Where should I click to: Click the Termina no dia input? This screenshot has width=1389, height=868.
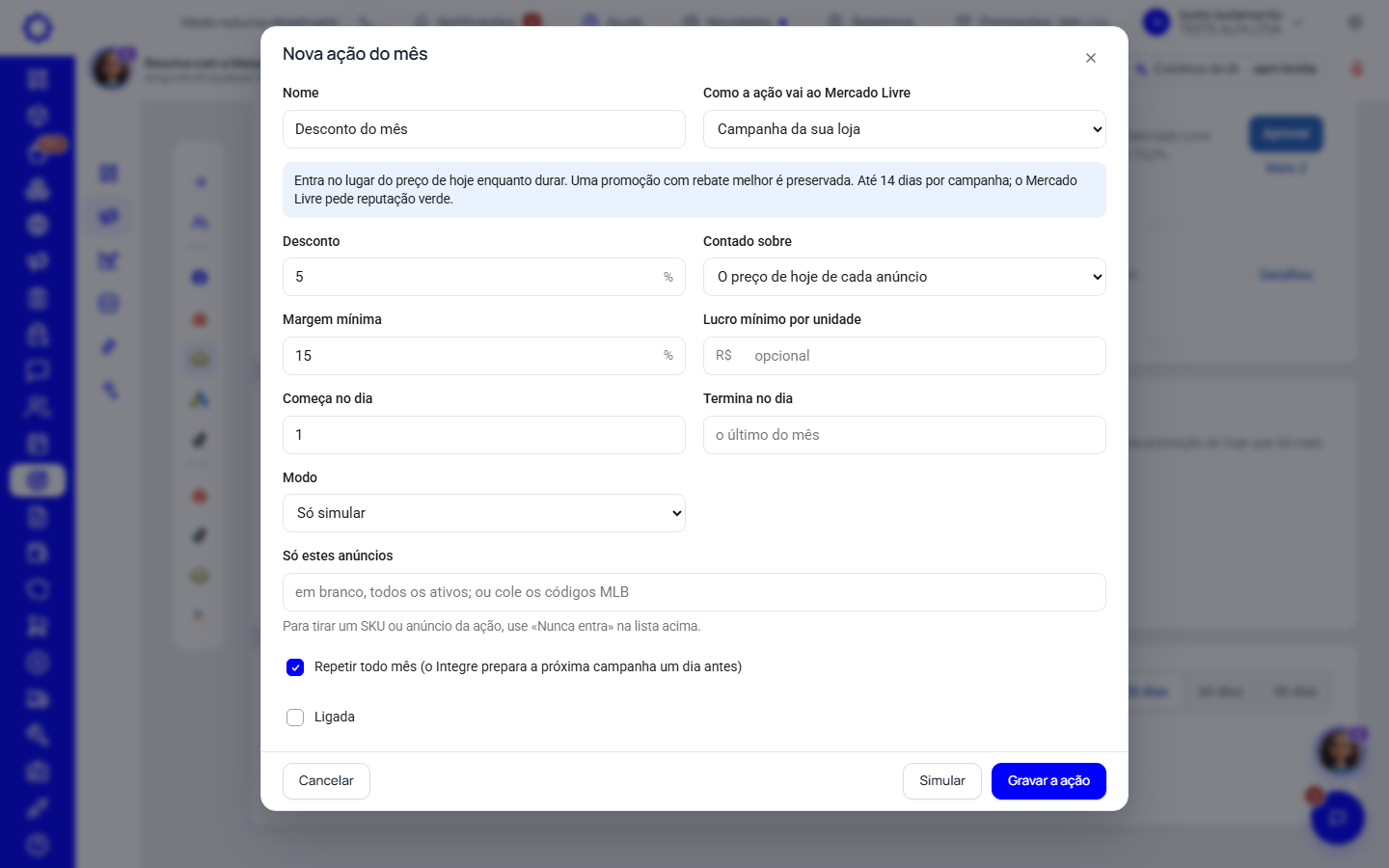(905, 435)
